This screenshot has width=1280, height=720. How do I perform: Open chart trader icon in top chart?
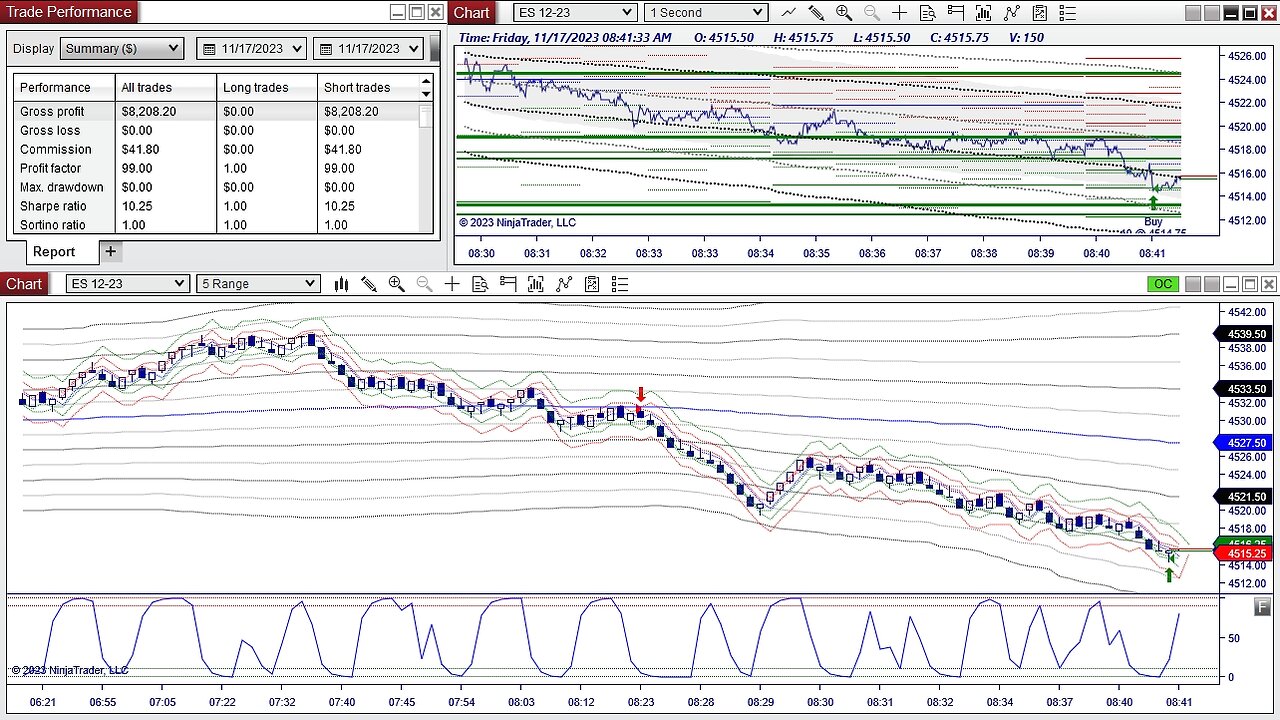coord(955,13)
